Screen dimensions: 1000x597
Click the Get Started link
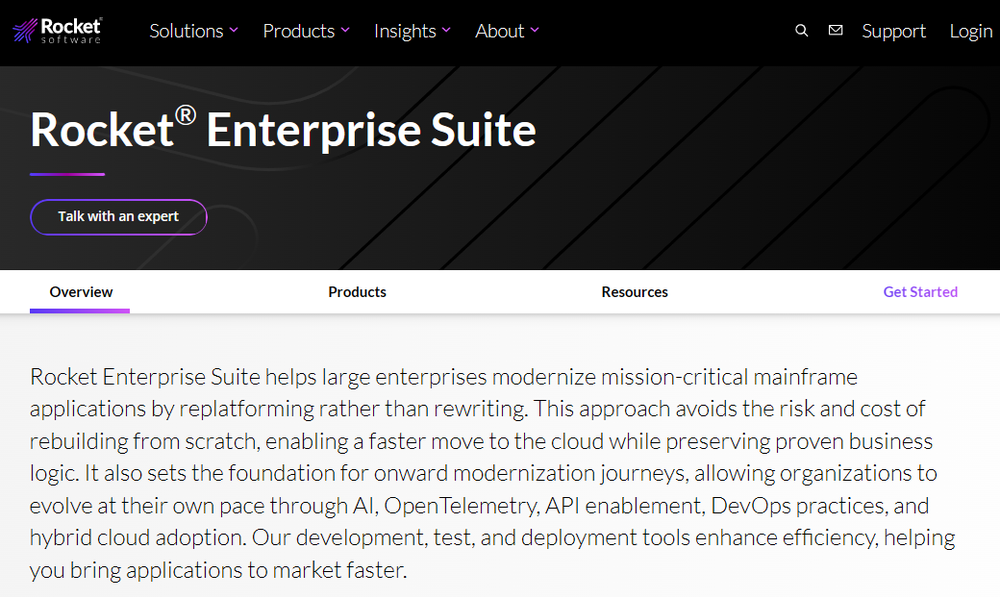tap(920, 291)
